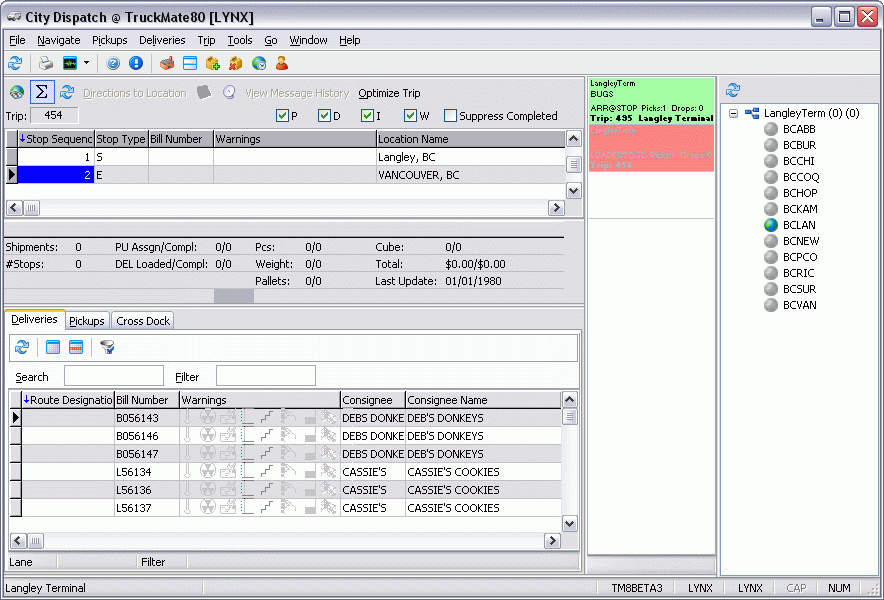Click the printer icon in main toolbar
884x600 pixels.
[45, 63]
